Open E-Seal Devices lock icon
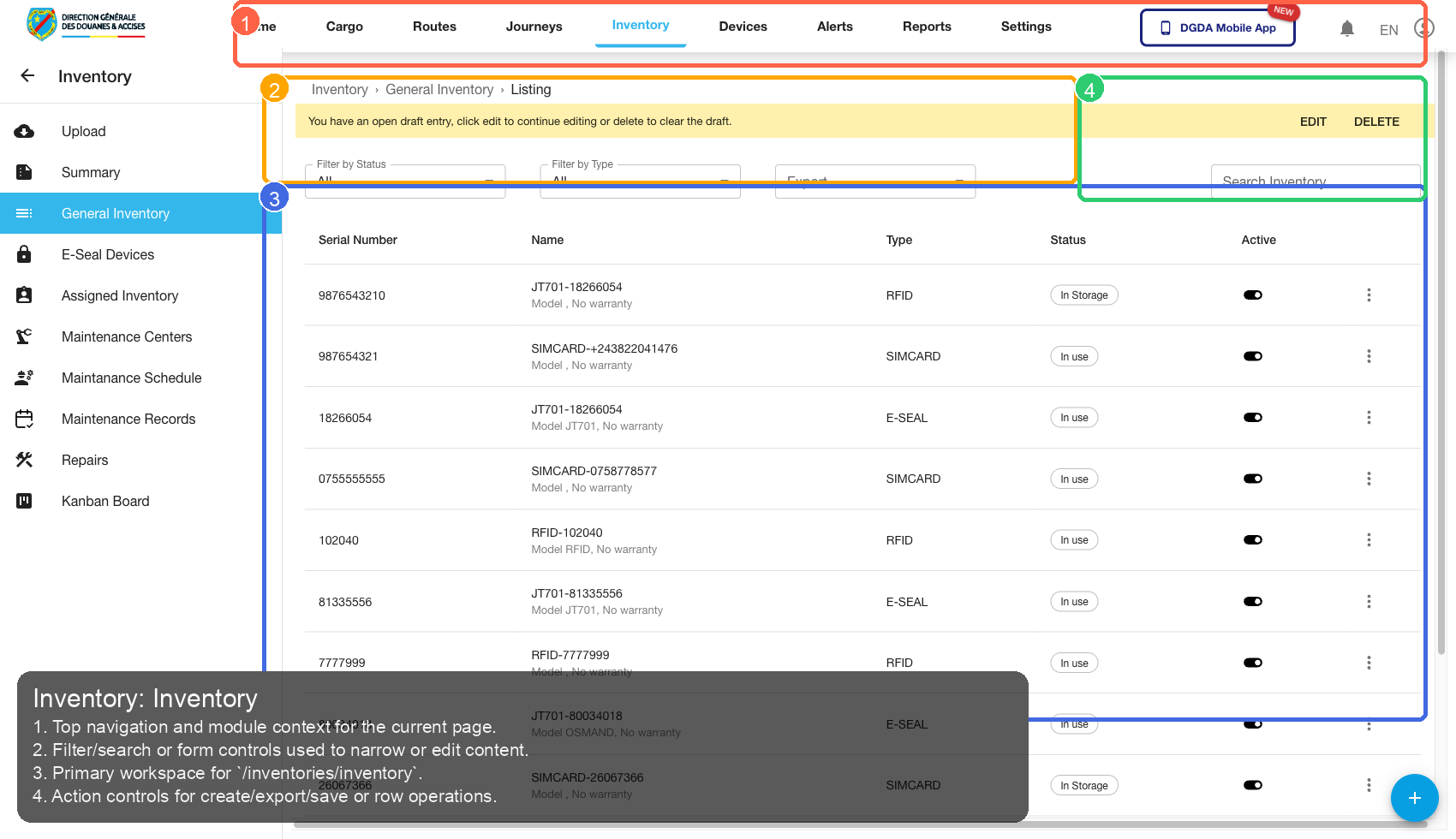1456x839 pixels. point(24,254)
